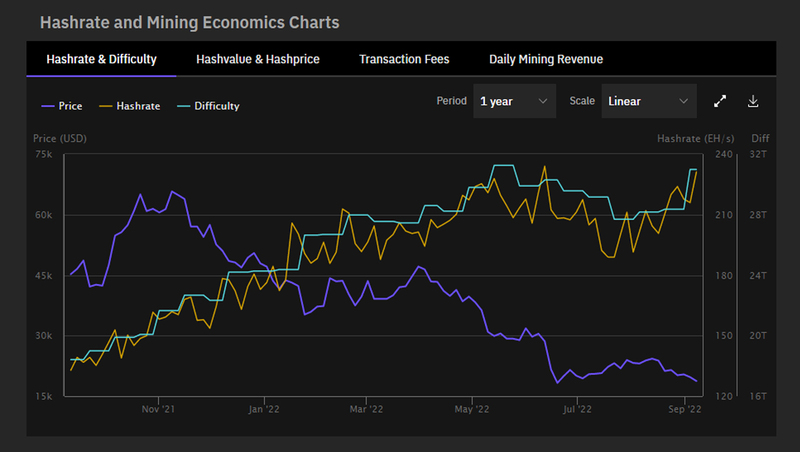Open the Daily Mining Revenue tab
Viewport: 800px width, 452px height.
point(546,59)
